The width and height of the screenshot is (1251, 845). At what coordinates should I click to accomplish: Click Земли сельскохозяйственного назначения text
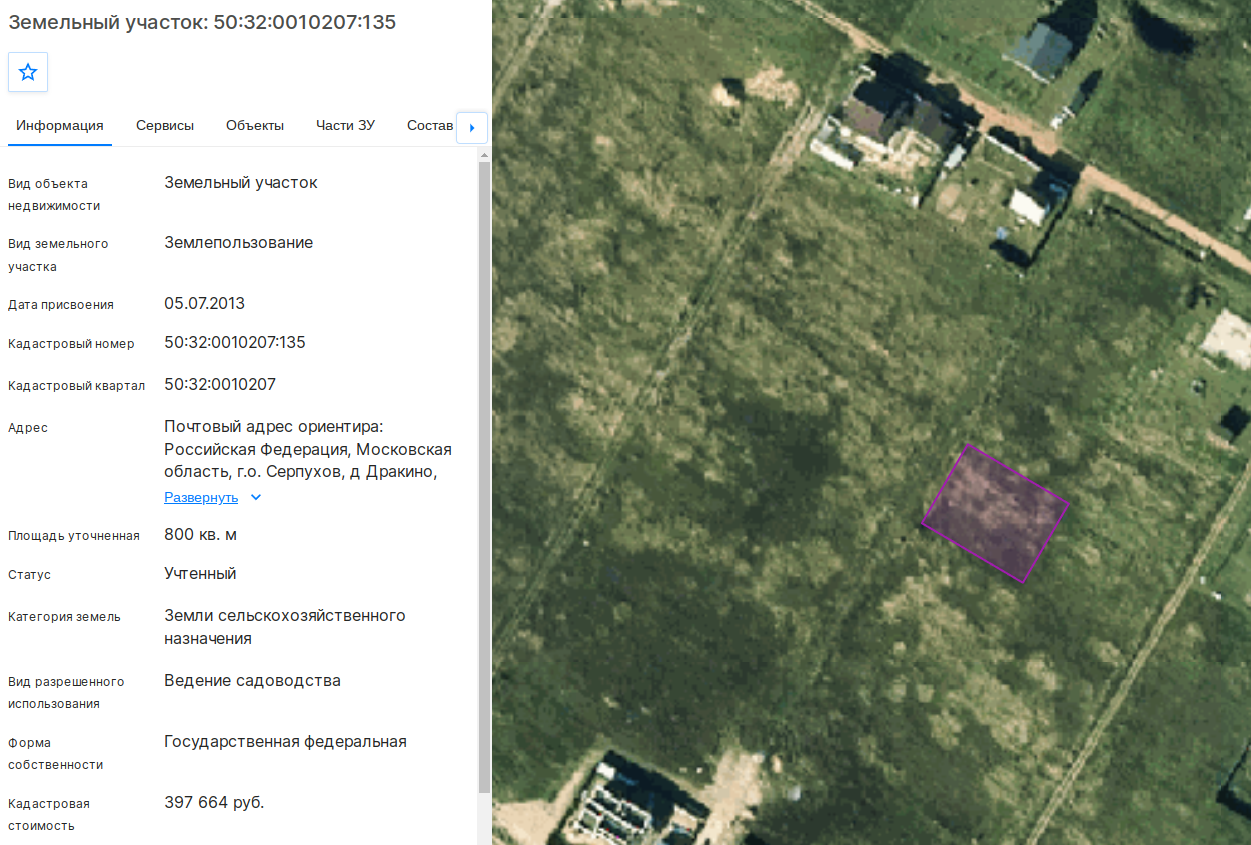(x=285, y=626)
